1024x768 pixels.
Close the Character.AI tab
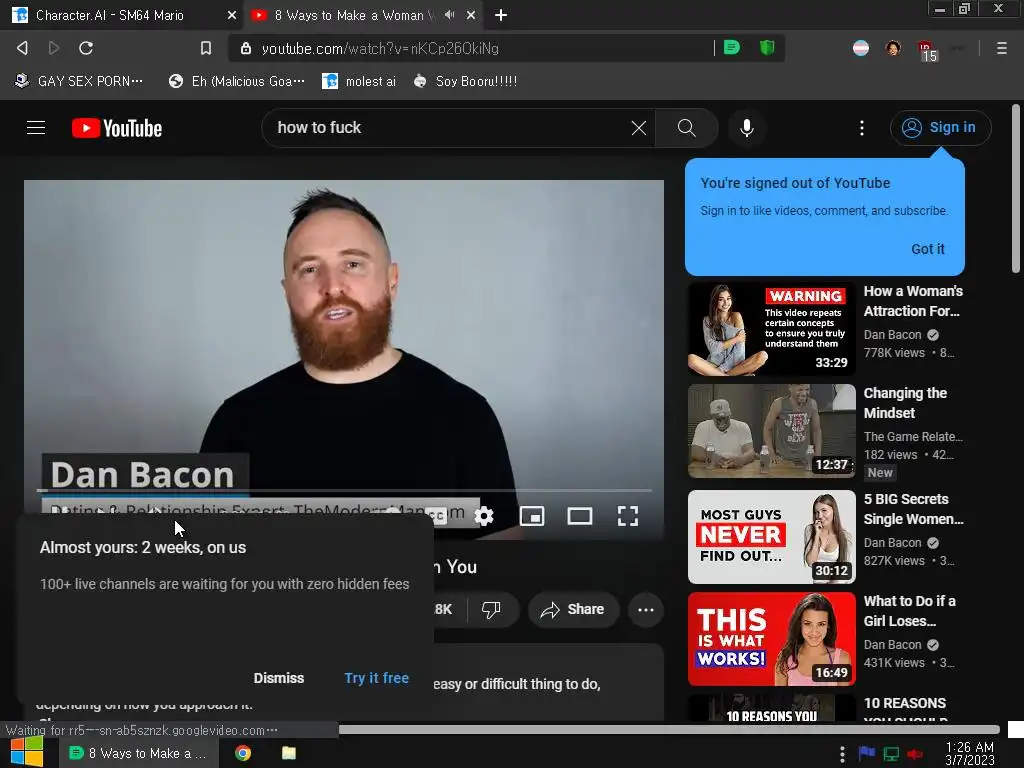(x=232, y=15)
